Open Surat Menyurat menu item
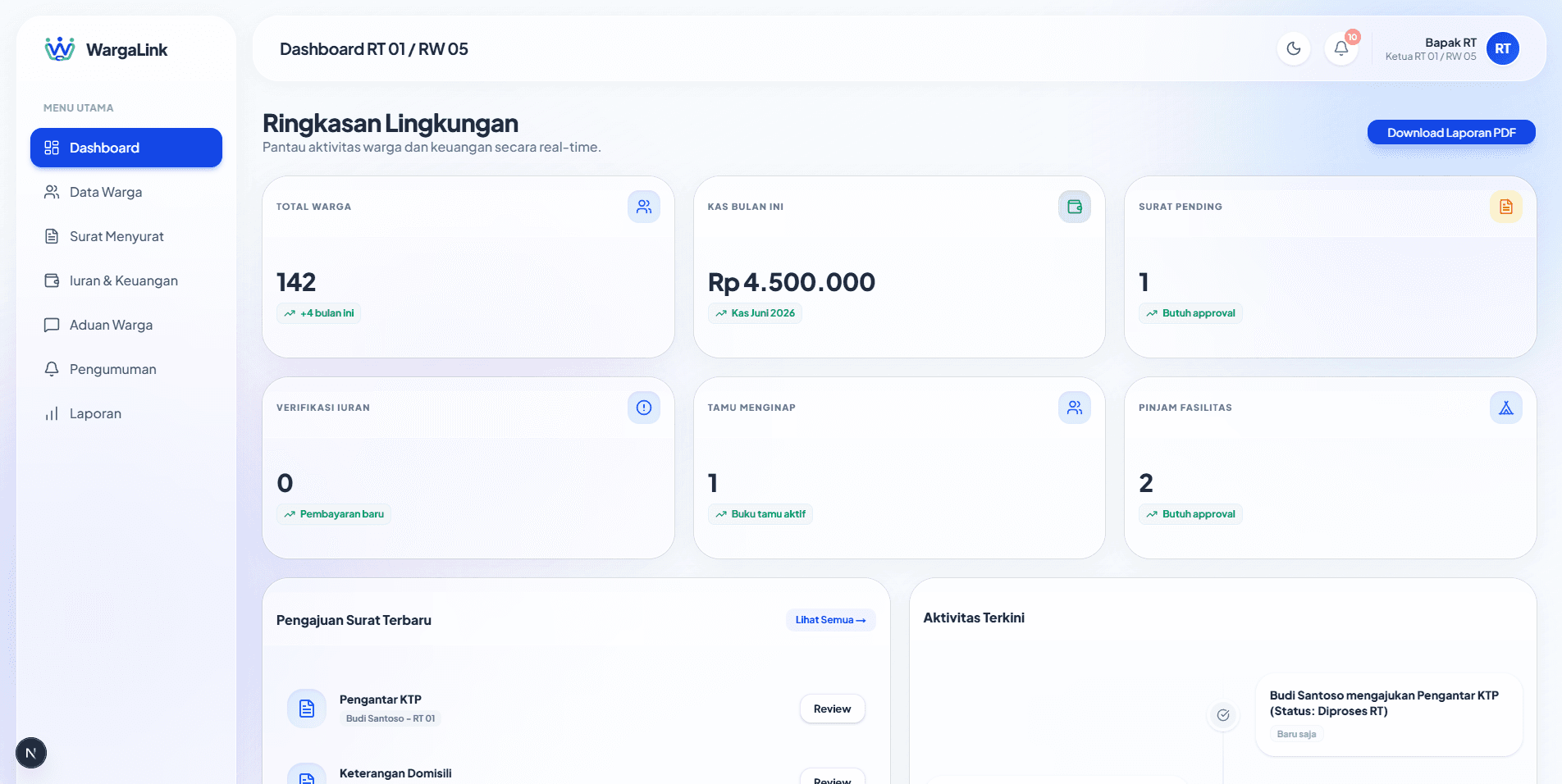Image resolution: width=1562 pixels, height=784 pixels. pyautogui.click(x=126, y=236)
